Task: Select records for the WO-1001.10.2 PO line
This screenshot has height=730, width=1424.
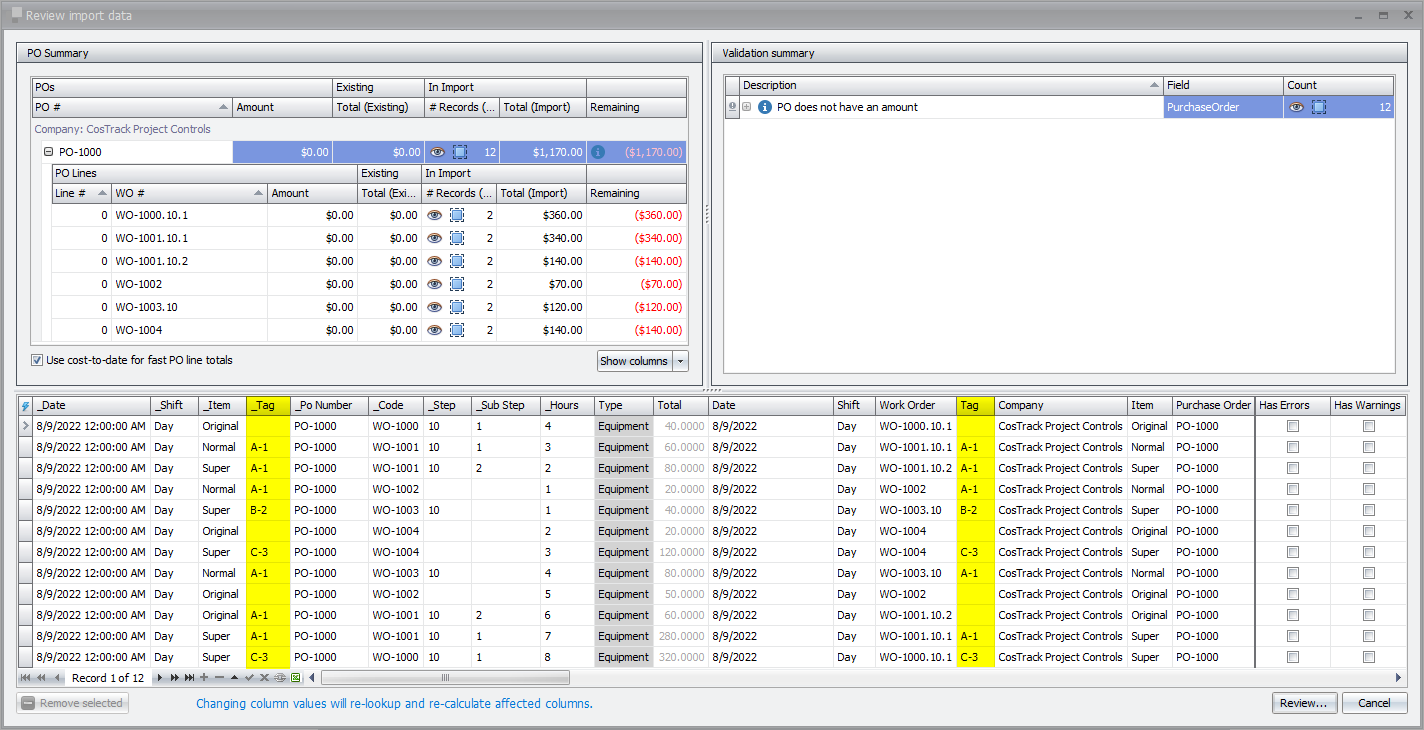Action: [456, 261]
